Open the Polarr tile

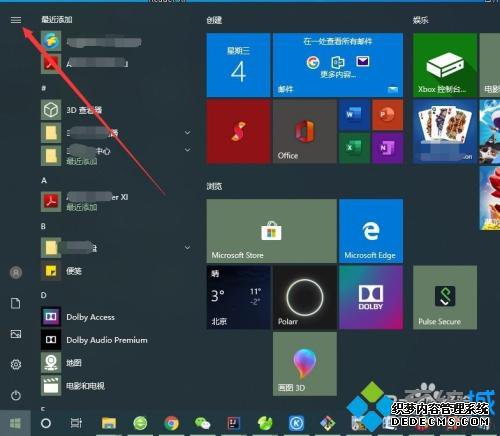click(305, 297)
